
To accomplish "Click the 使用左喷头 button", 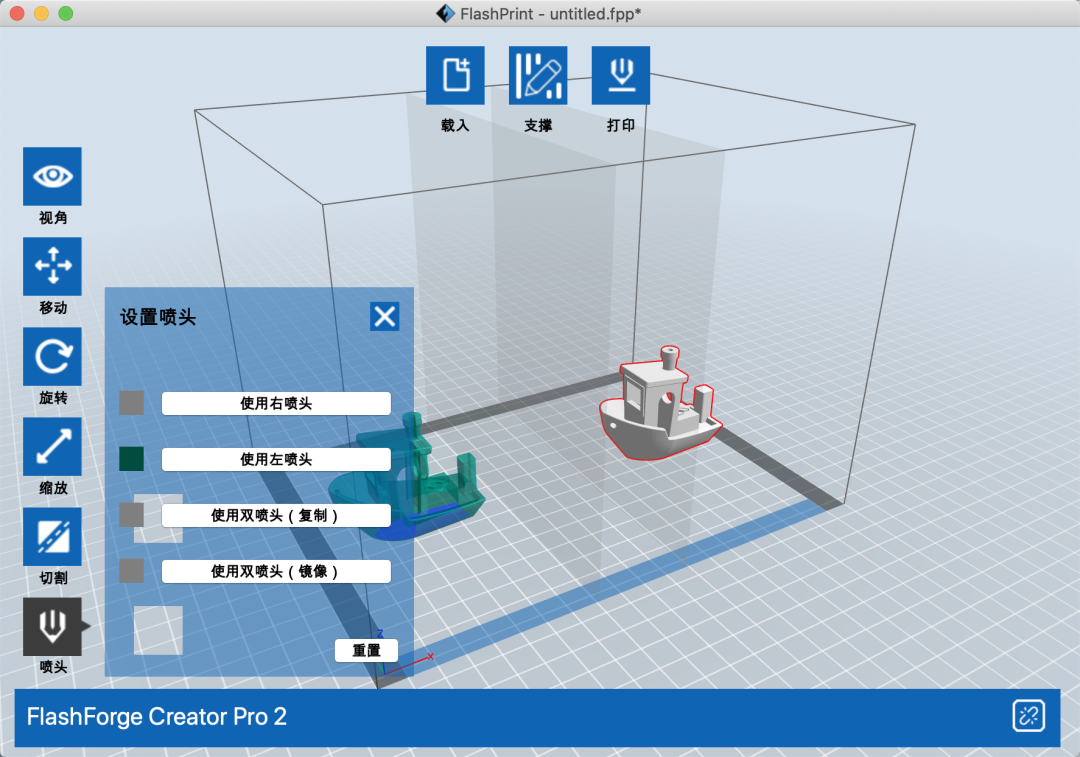I will tap(276, 459).
